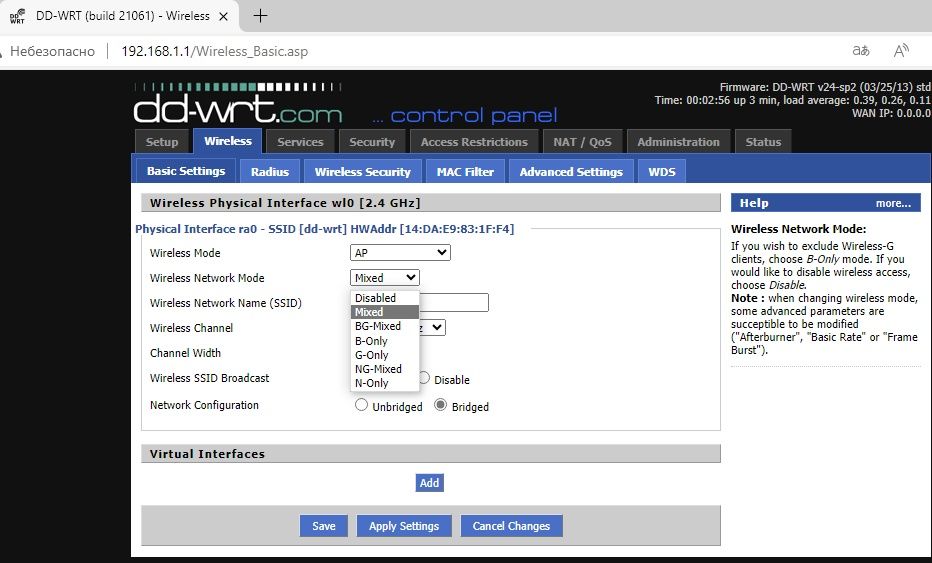932x563 pixels.
Task: Click the WAN IP: 0.0.0.0 text
Action: pos(891,113)
